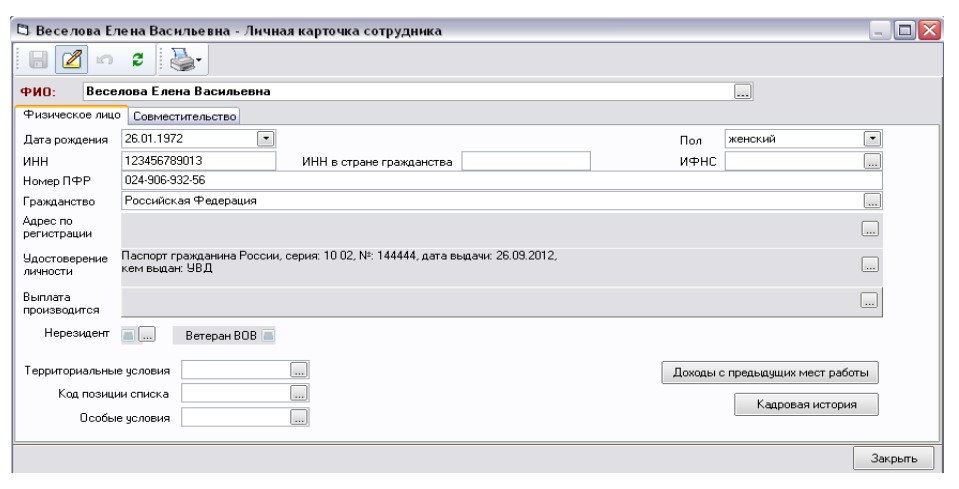Viewport: 959px width, 489px height.
Task: Click the ellipsis button next to Нерезидент
Action: 147,334
